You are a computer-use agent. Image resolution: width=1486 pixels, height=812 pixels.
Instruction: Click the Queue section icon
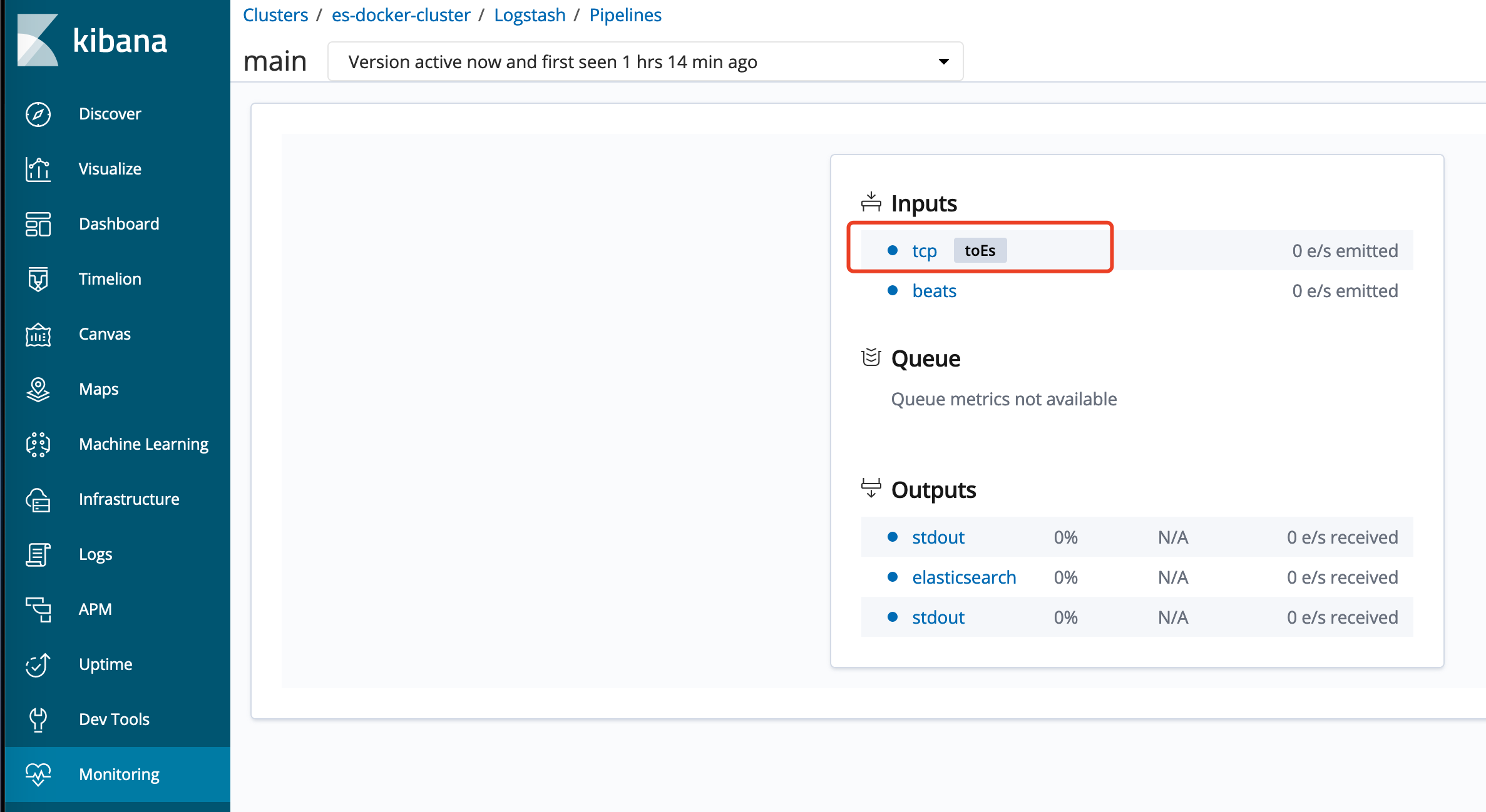[871, 358]
